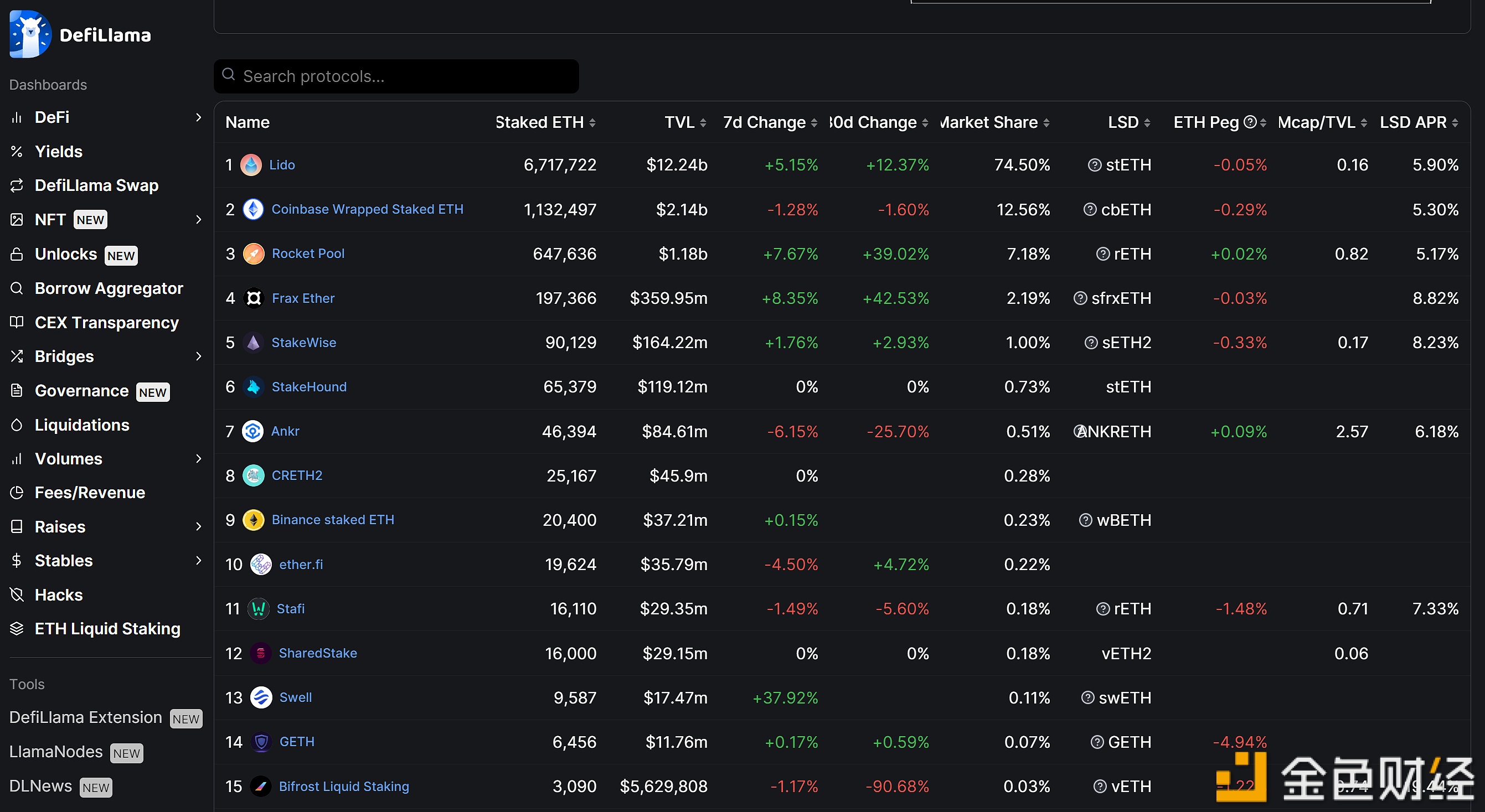Click the GETH logo icon
Image resolution: width=1485 pixels, height=812 pixels.
coord(261,742)
